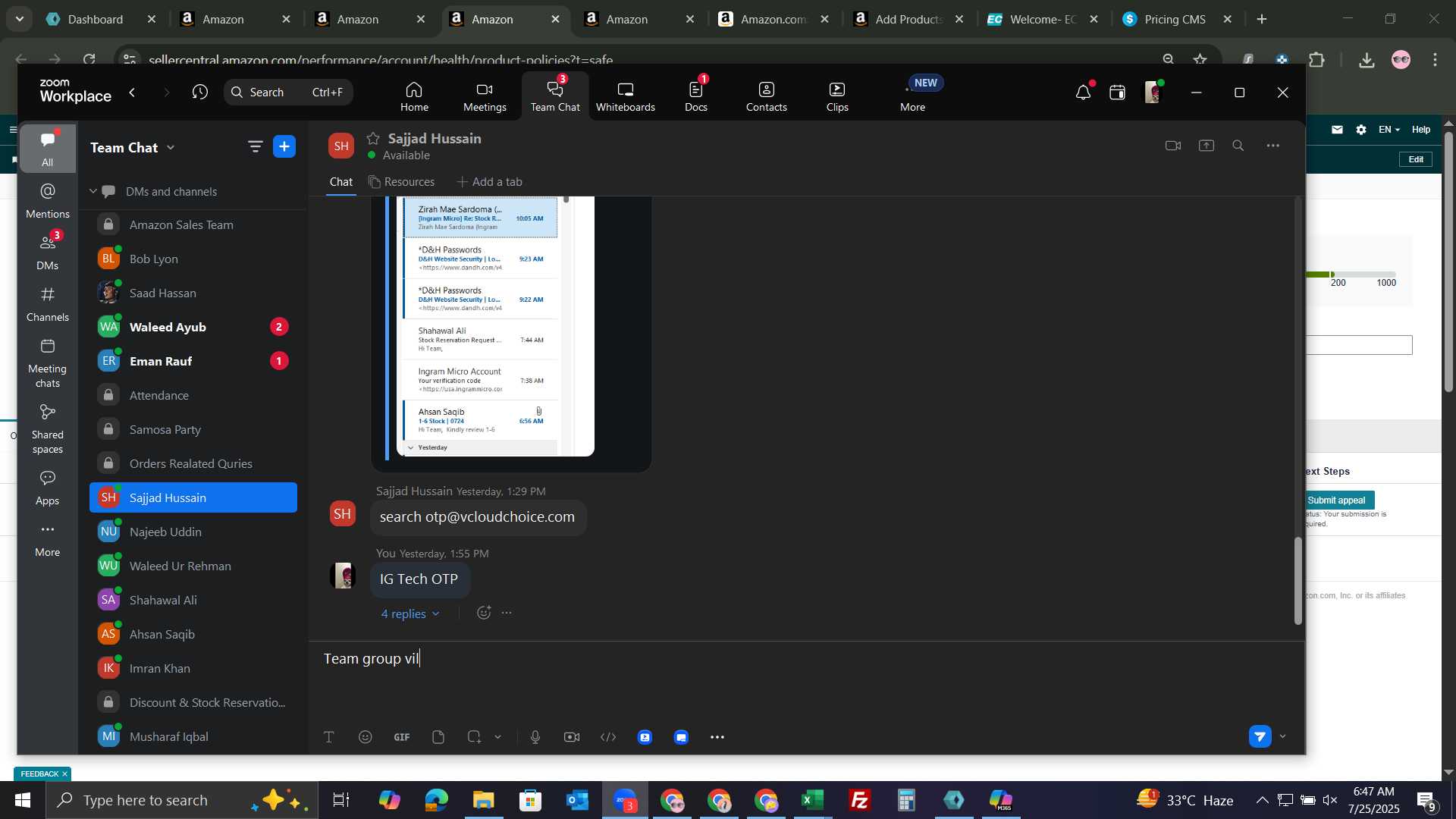1456x819 pixels.
Task: Open Meeting chats in sidebar
Action: tap(47, 363)
